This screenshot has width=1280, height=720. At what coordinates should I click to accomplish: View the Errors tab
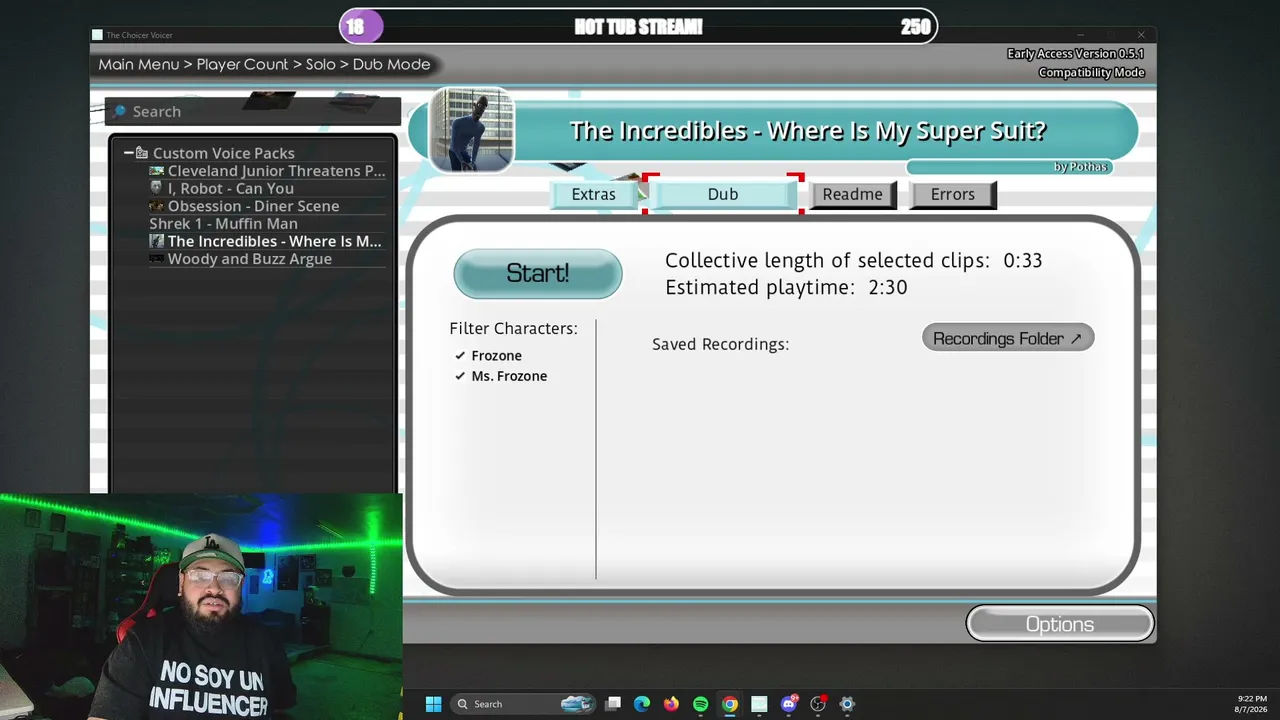click(953, 194)
